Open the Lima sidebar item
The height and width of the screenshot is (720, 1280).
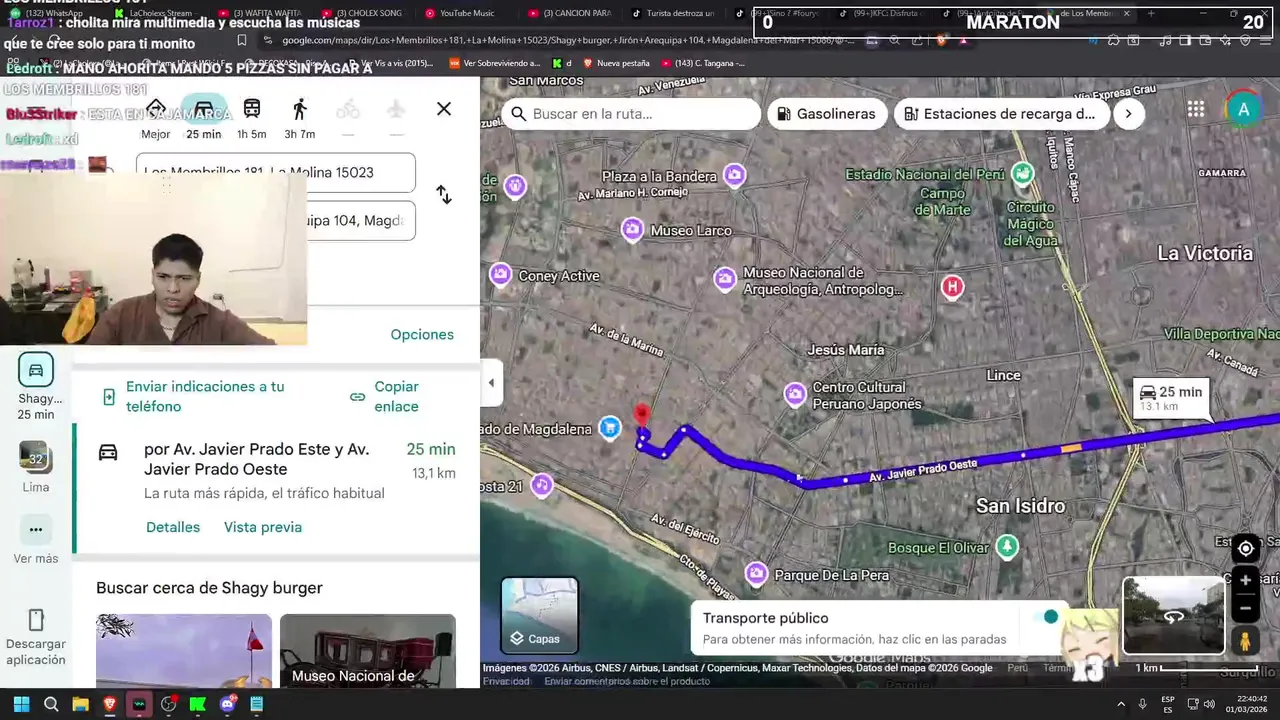click(36, 467)
